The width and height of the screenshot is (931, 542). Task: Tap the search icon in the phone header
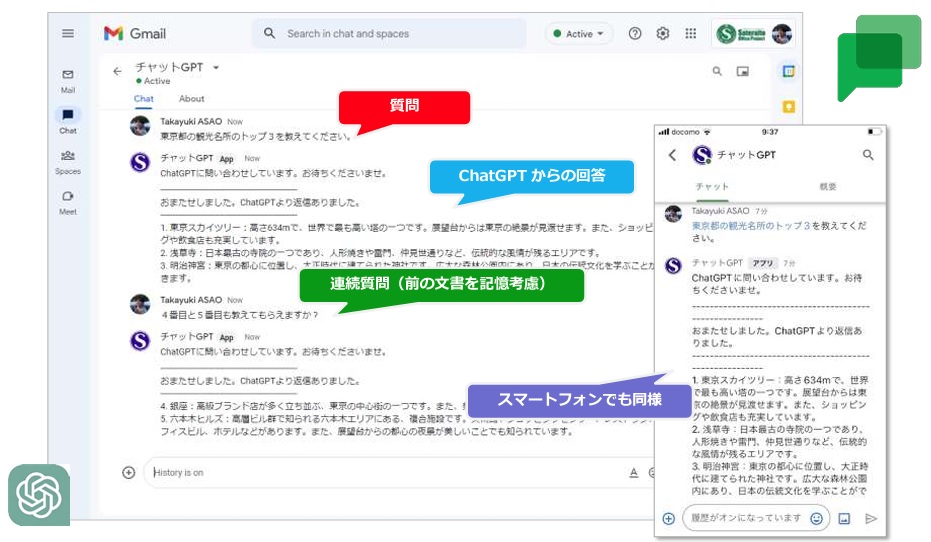(867, 155)
